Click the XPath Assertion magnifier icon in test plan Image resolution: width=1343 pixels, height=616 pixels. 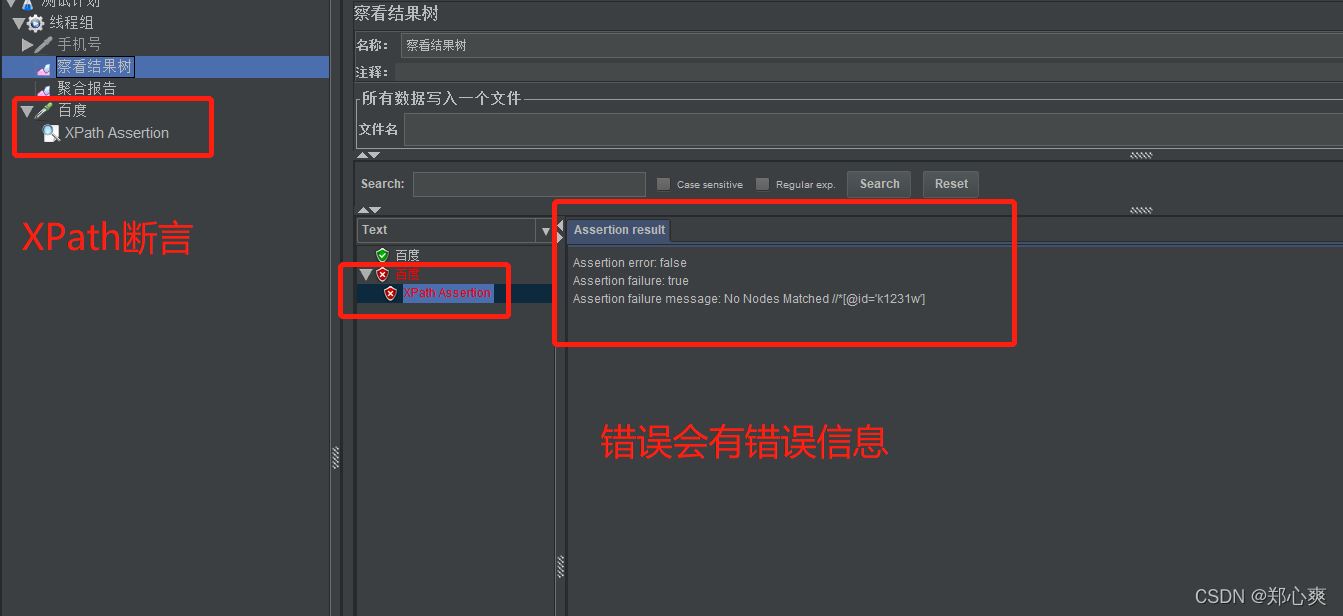coord(51,133)
